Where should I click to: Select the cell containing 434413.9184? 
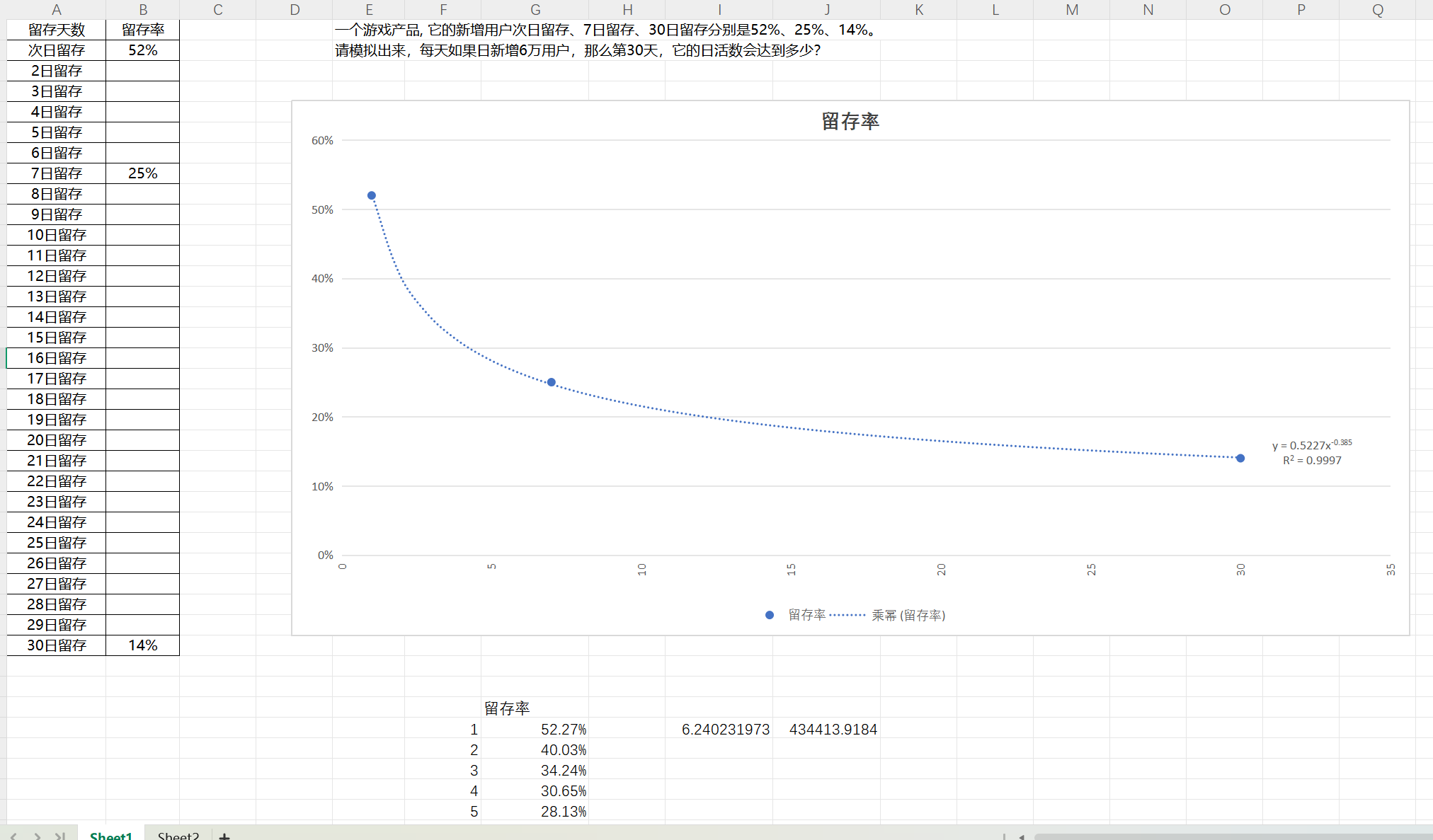833,729
